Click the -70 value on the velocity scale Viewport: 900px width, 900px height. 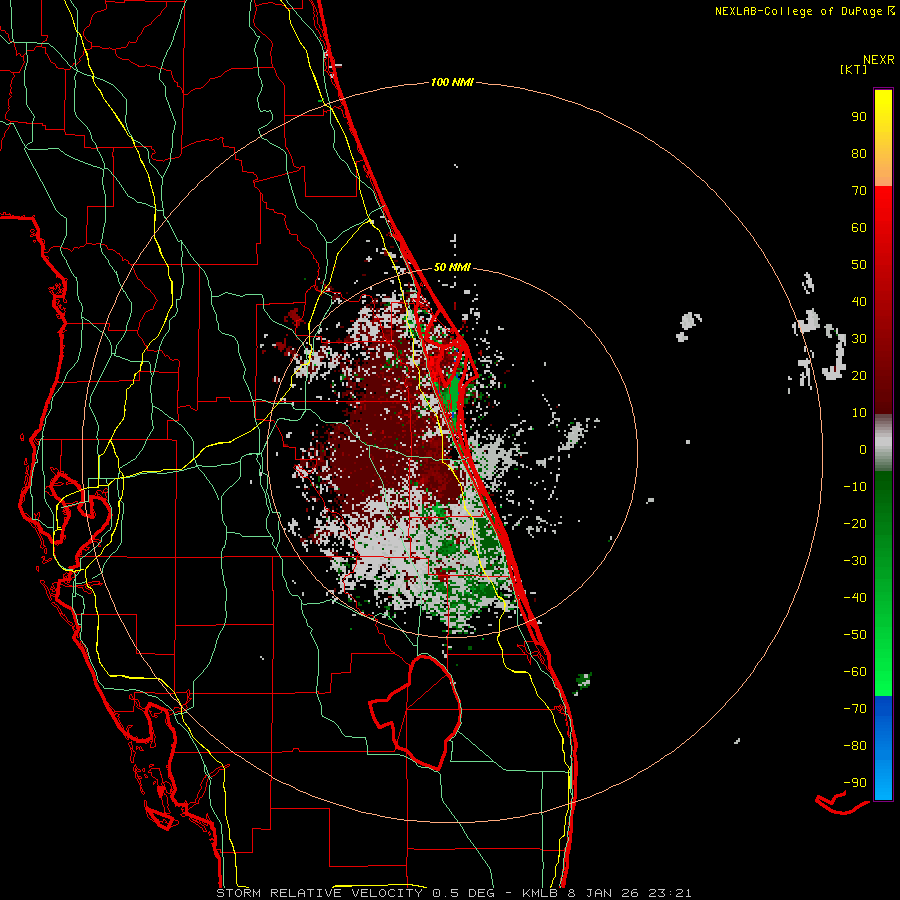point(855,709)
